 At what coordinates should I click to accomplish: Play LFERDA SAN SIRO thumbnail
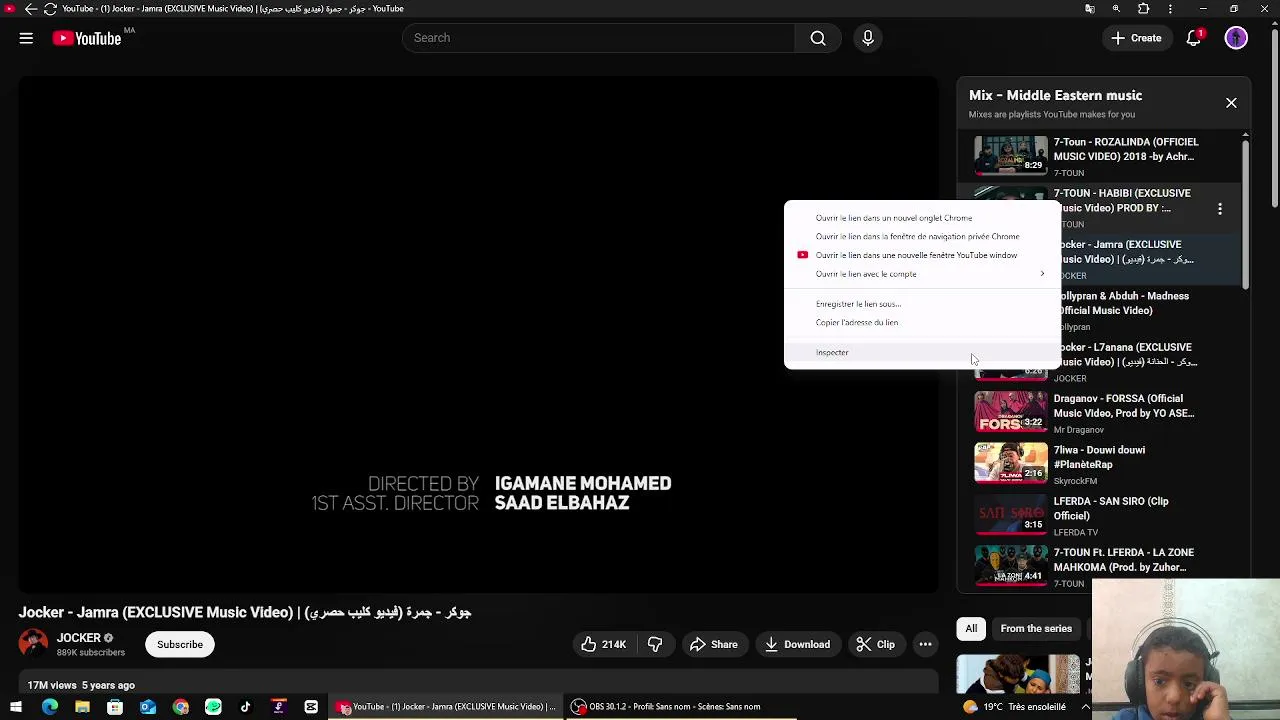pos(1011,514)
